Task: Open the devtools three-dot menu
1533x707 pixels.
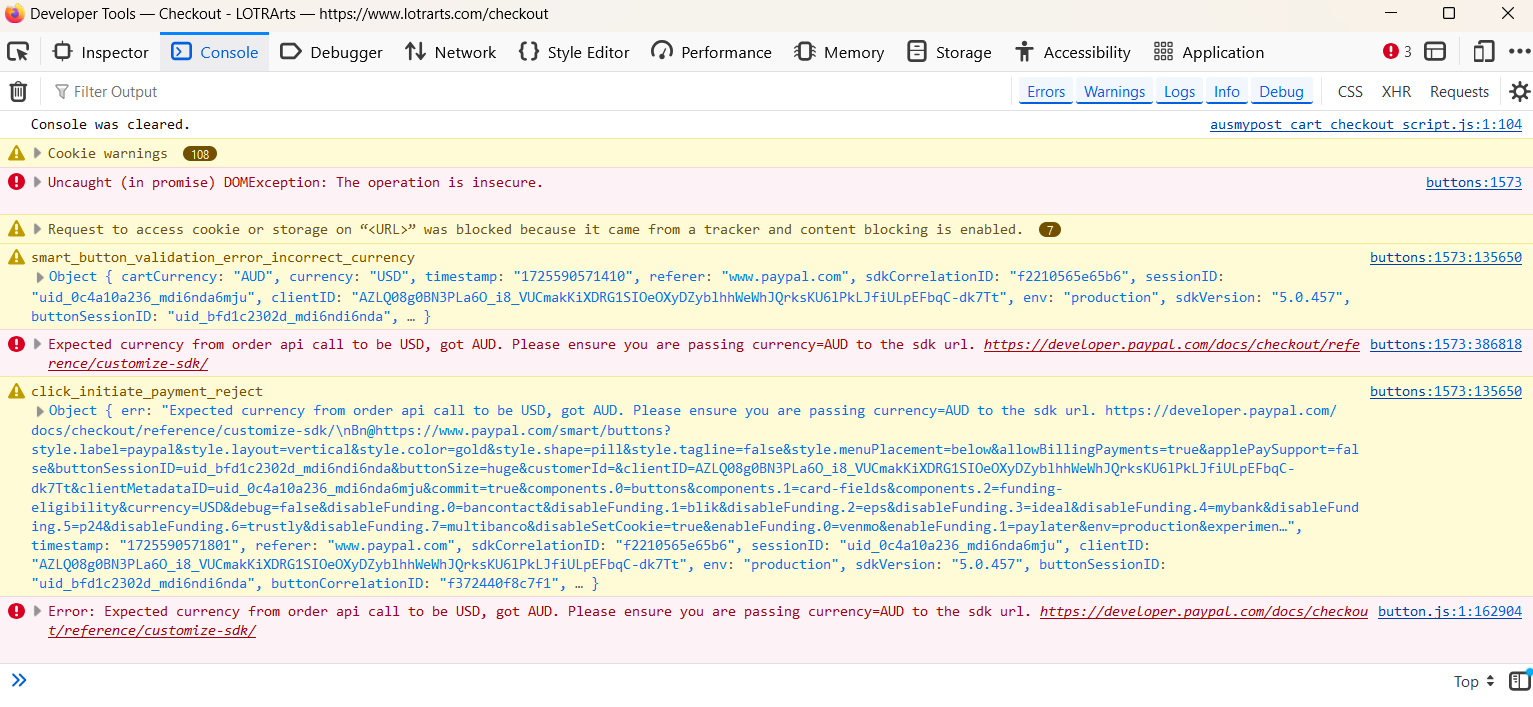Action: pos(1522,52)
